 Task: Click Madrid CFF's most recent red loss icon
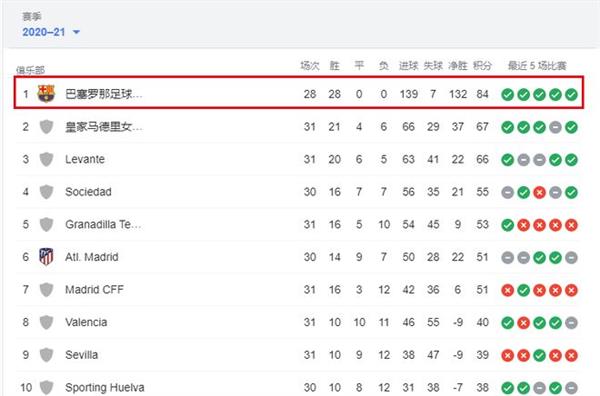coord(571,290)
